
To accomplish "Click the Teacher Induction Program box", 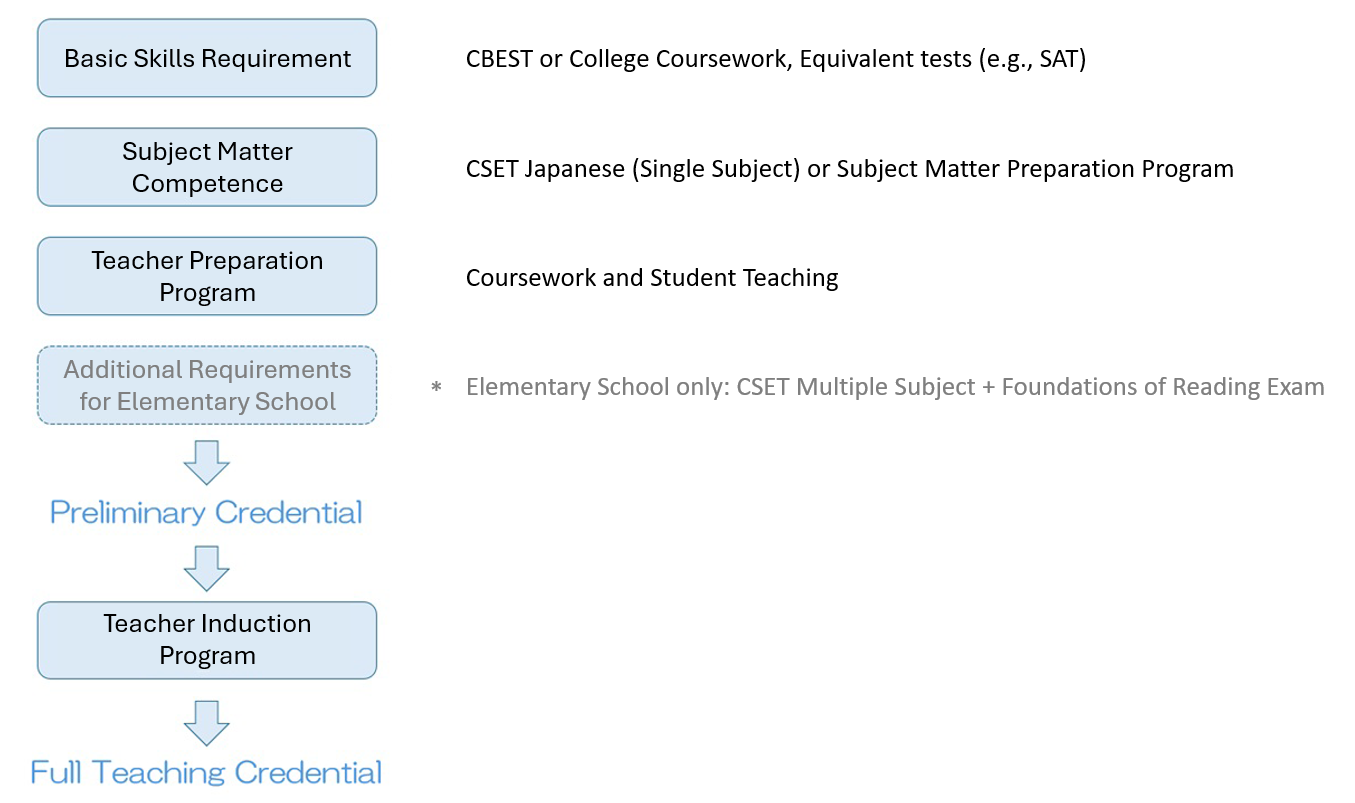I will click(207, 640).
